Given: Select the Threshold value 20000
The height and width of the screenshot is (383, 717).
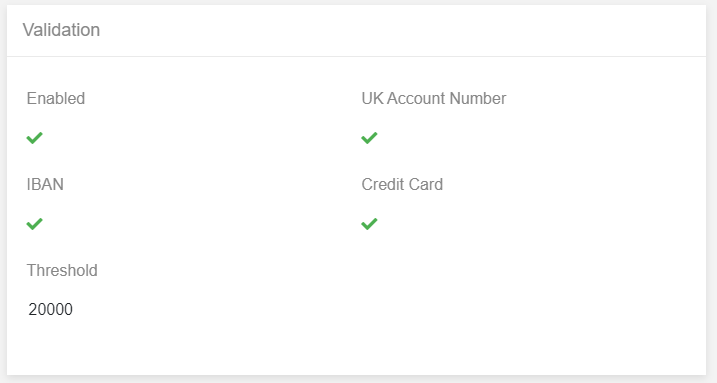Looking at the screenshot, I should click(x=50, y=309).
